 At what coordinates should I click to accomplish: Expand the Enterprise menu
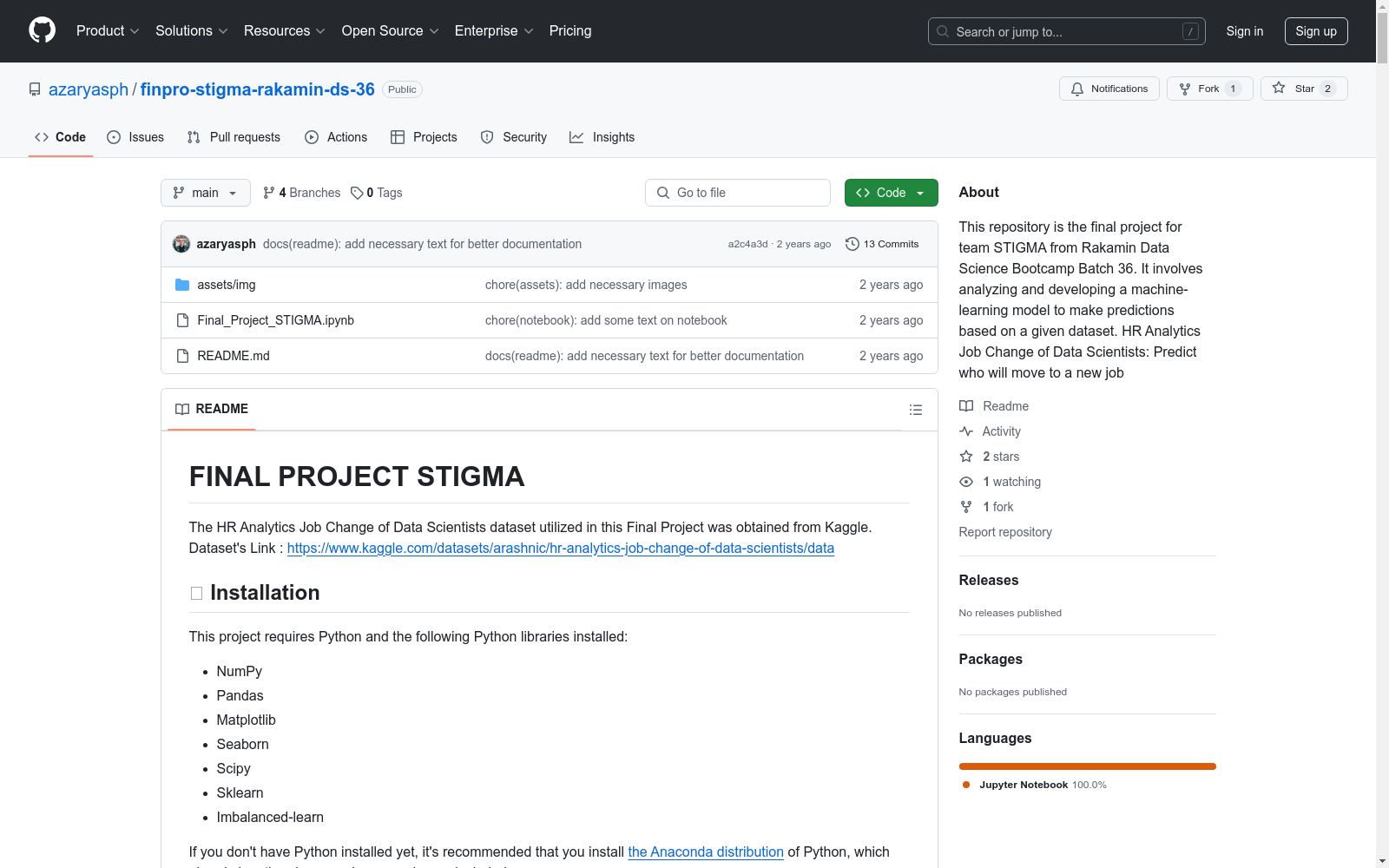coord(494,31)
